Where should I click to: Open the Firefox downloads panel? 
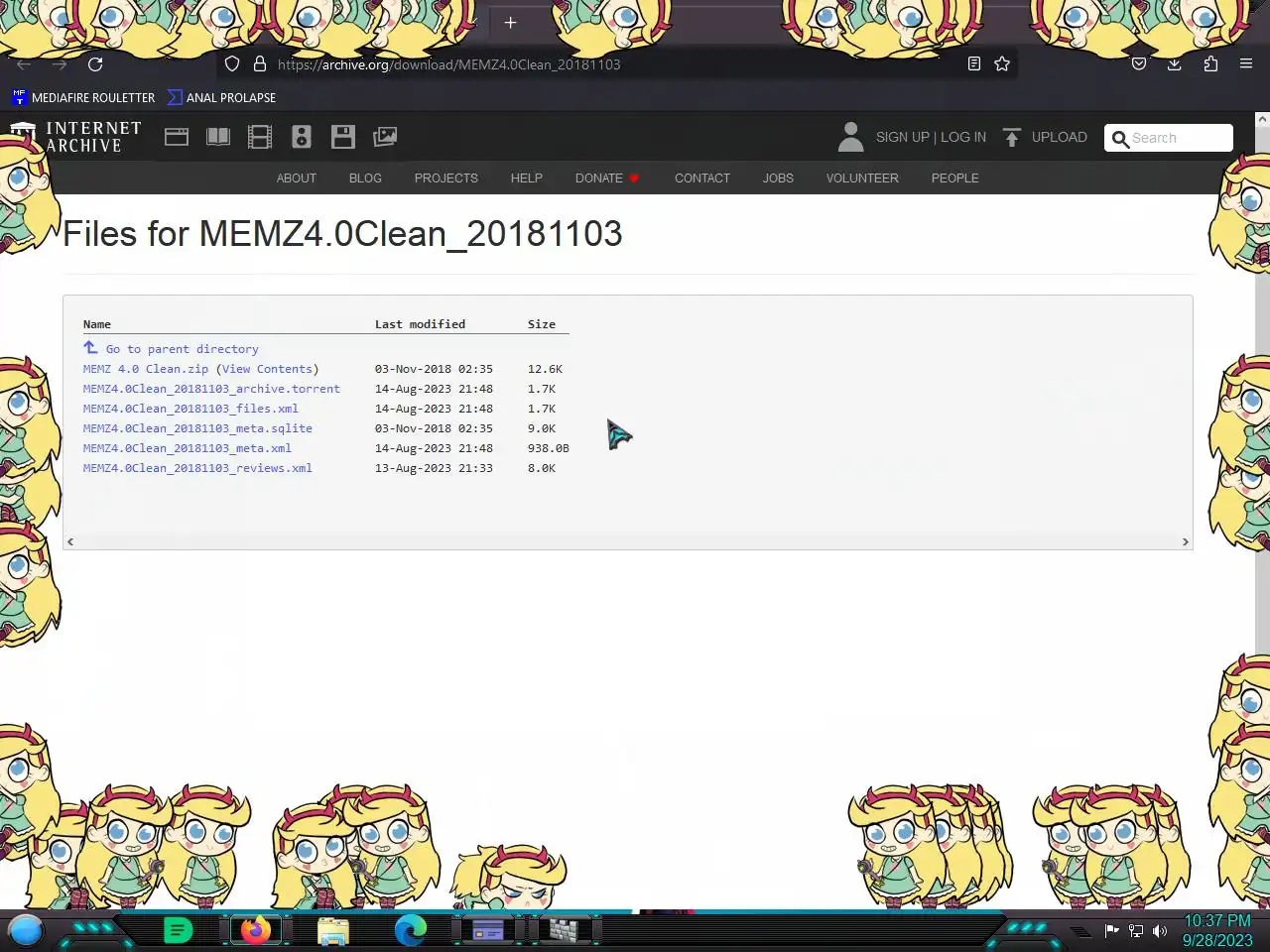[1175, 64]
